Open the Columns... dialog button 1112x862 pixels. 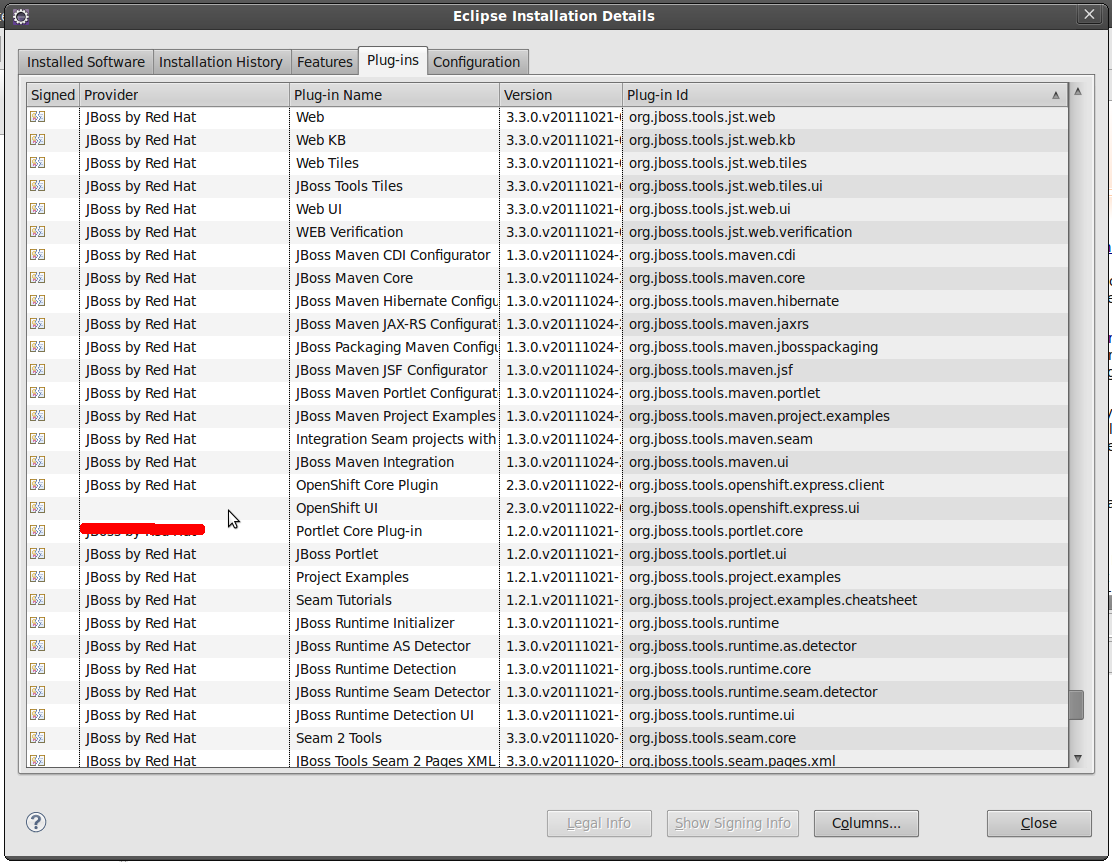click(866, 823)
